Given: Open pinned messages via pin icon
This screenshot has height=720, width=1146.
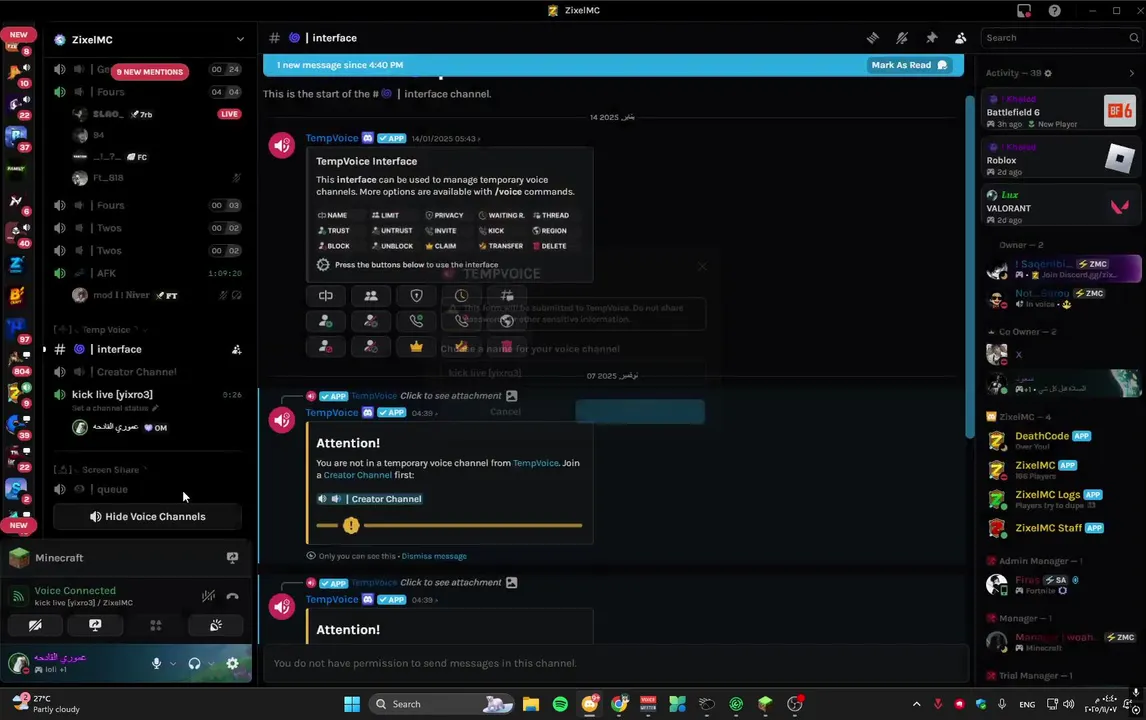Looking at the screenshot, I should coord(931,38).
